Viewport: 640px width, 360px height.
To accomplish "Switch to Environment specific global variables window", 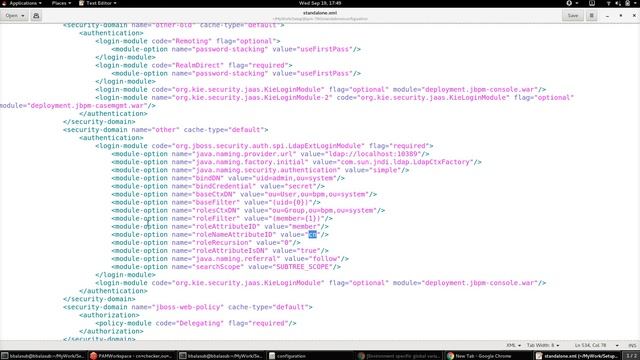I will pos(400,356).
